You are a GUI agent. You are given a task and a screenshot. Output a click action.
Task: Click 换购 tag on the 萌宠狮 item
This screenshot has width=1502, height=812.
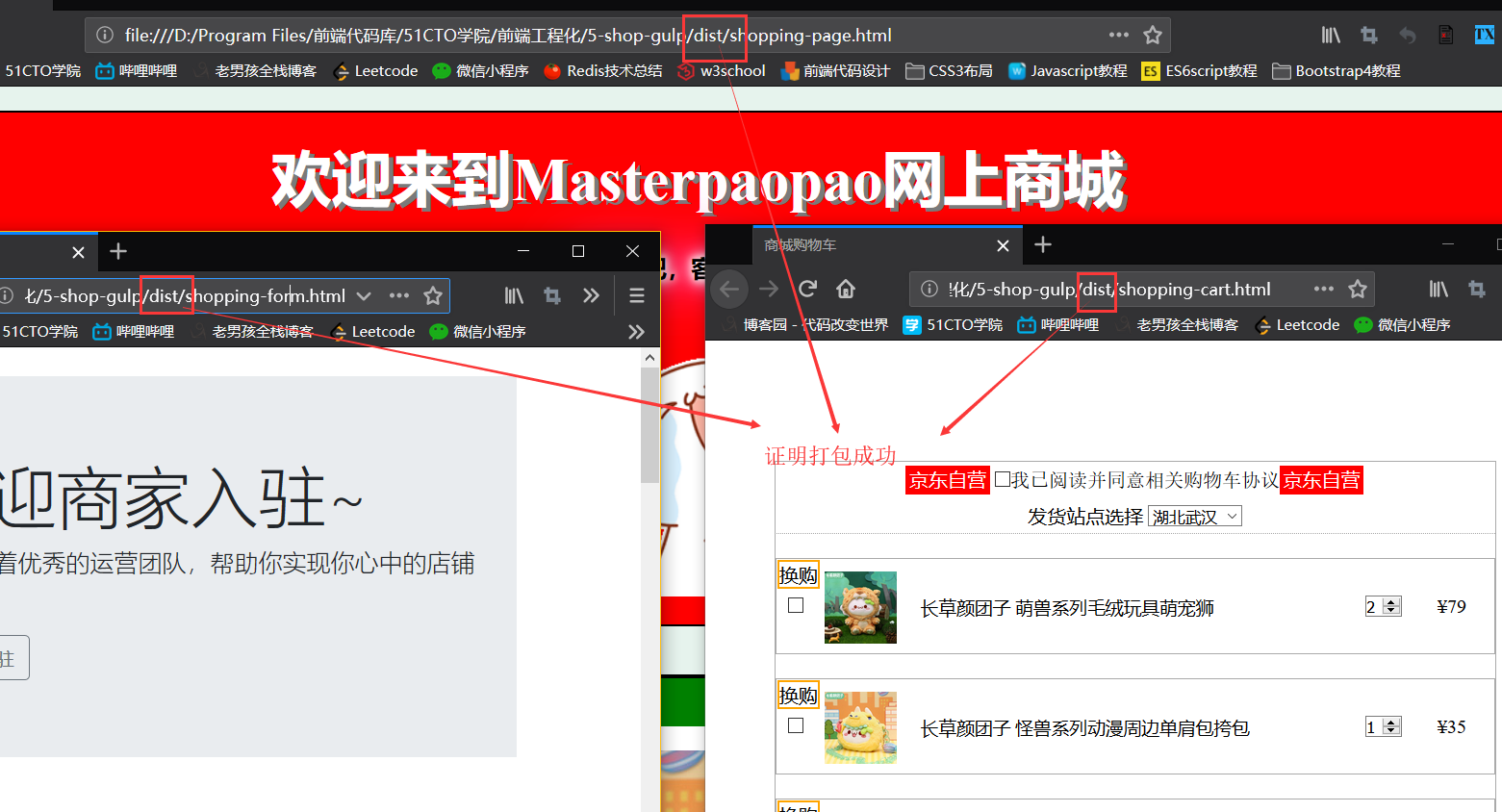point(798,575)
